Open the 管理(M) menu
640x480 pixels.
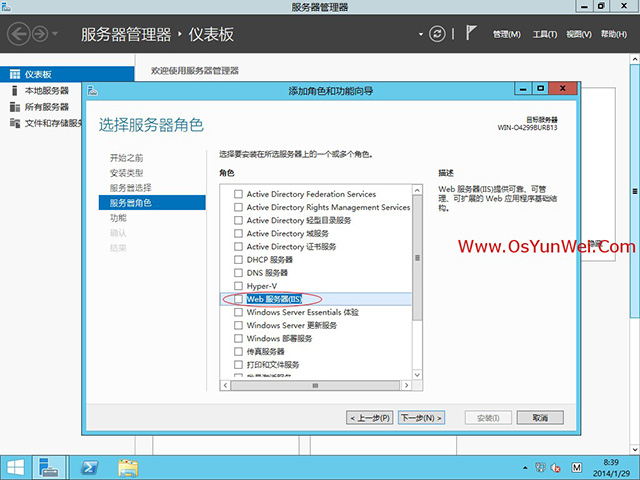point(507,34)
